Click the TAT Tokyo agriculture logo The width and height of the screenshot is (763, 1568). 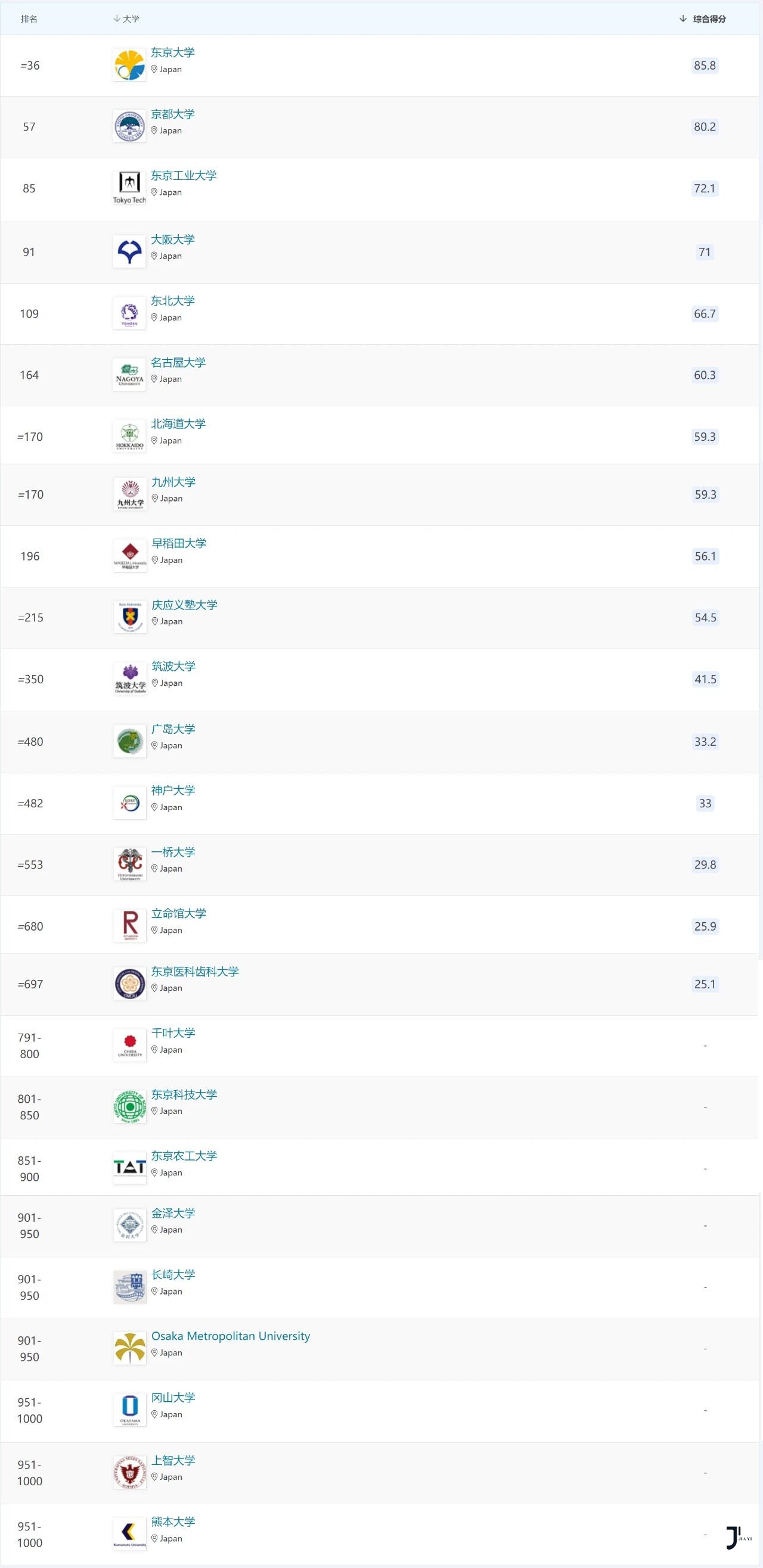point(130,1168)
